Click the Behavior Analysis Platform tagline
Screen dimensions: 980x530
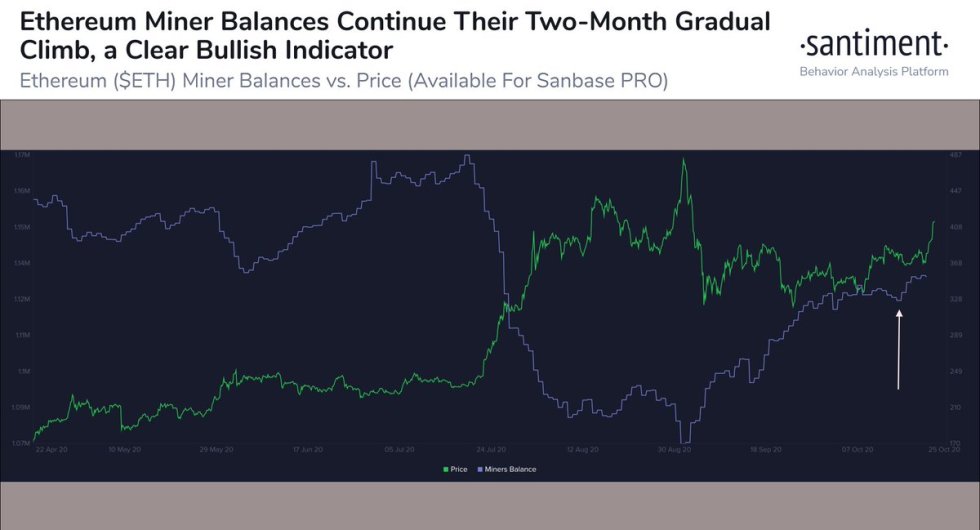[x=873, y=72]
